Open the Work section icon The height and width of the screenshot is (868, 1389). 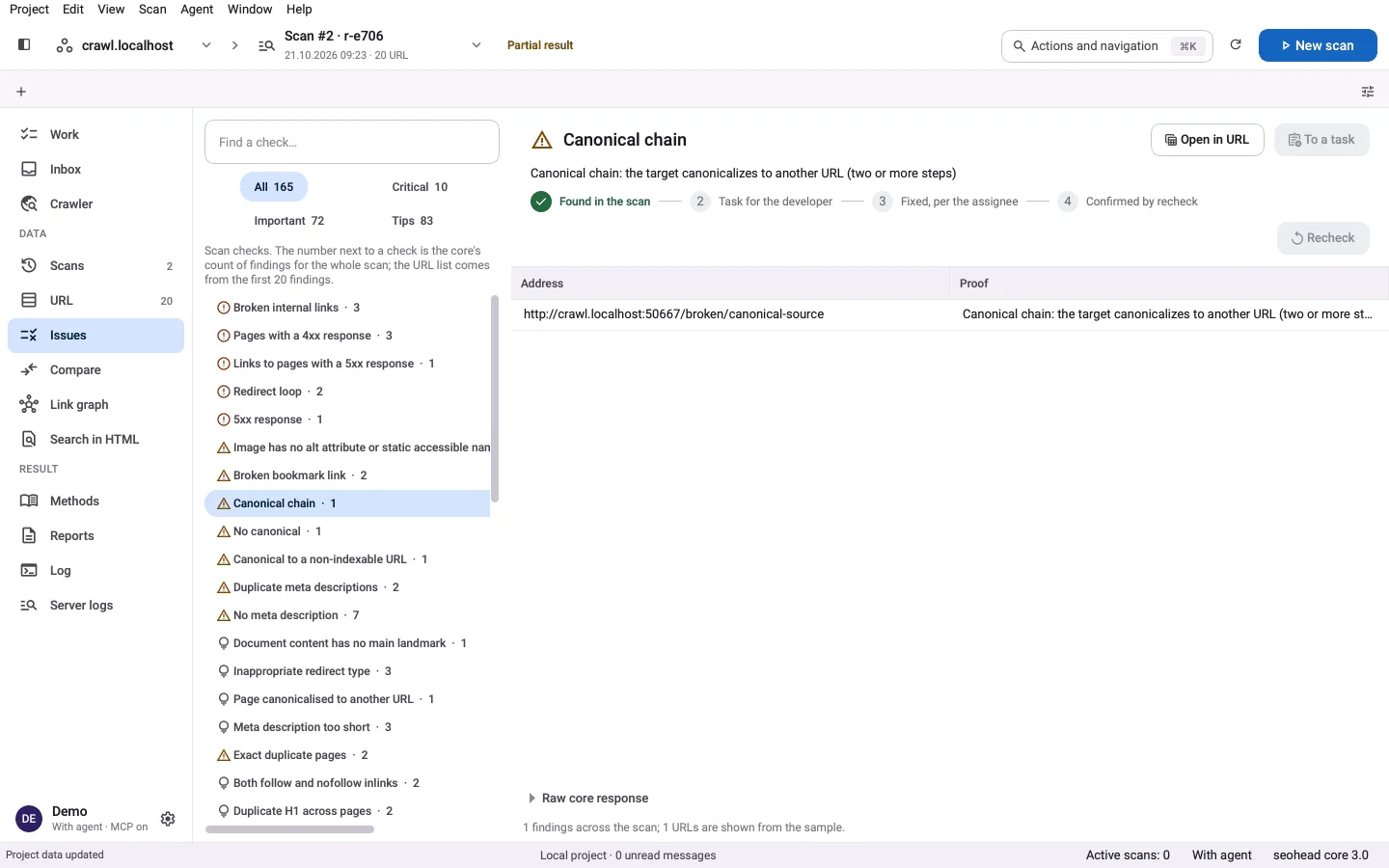point(29,134)
